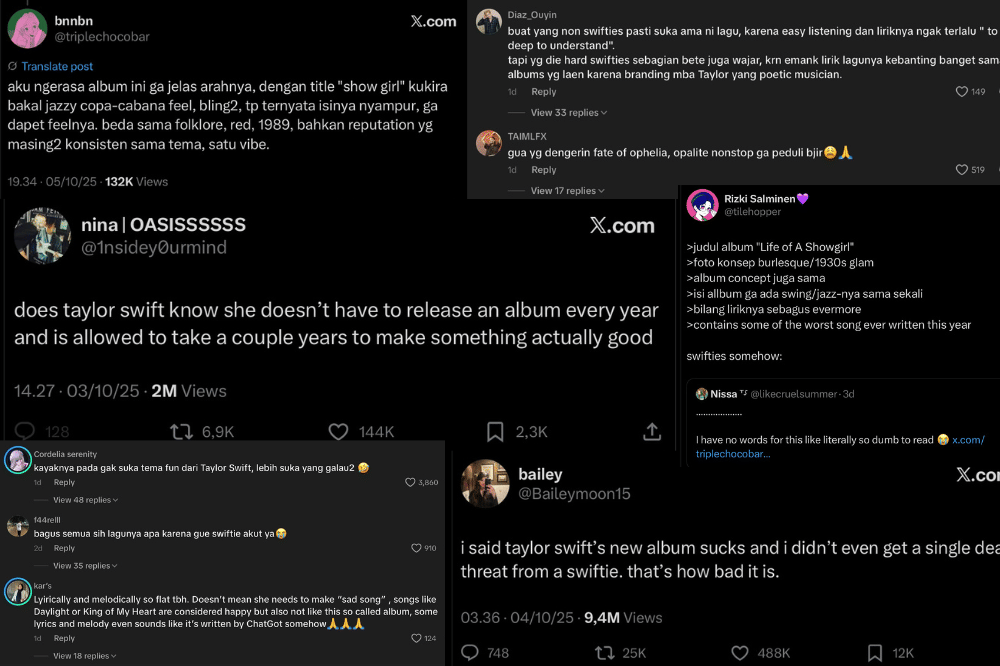Click the retweet icon showing 25K on bailey's tweet

pos(607,652)
